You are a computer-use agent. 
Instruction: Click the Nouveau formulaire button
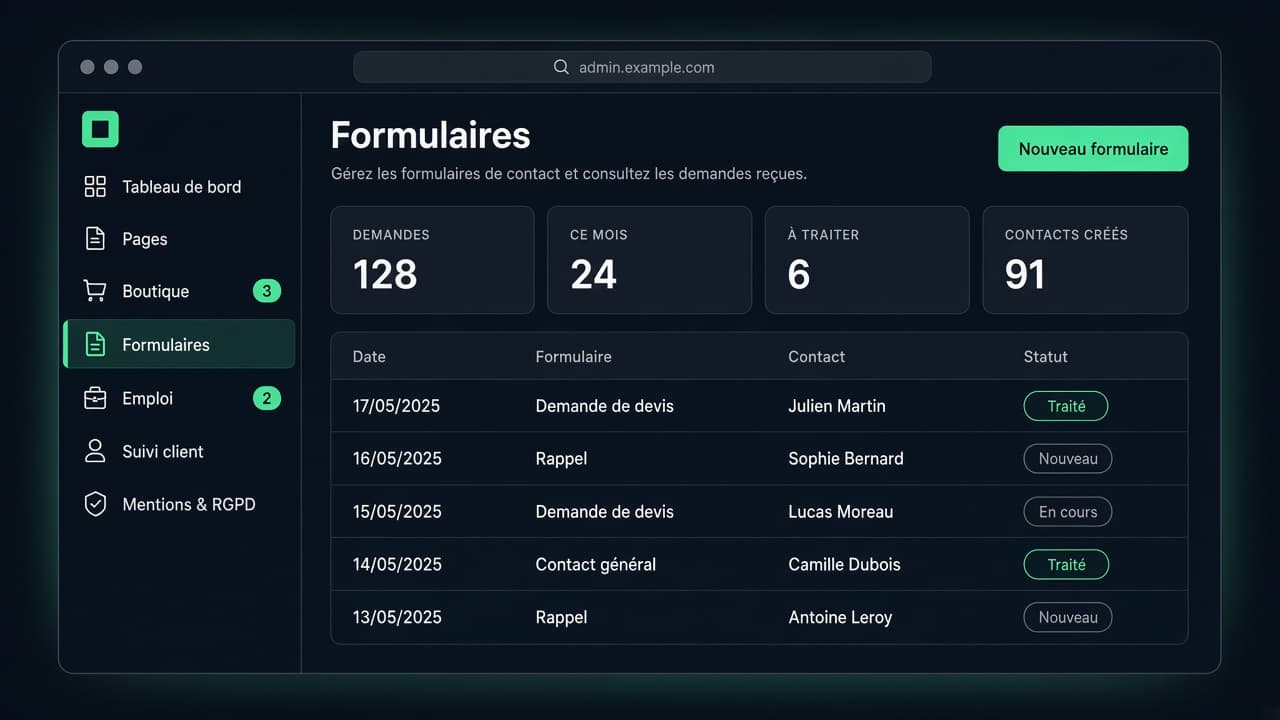point(1093,149)
